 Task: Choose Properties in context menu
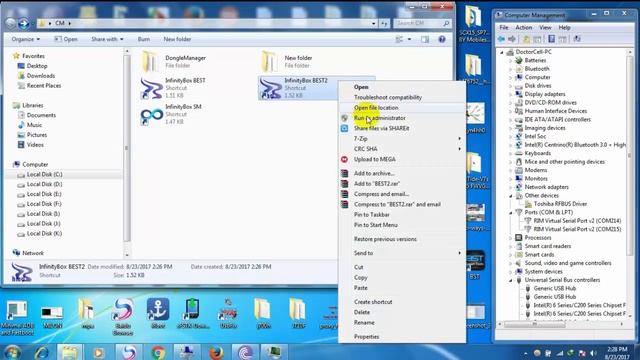[x=367, y=337]
